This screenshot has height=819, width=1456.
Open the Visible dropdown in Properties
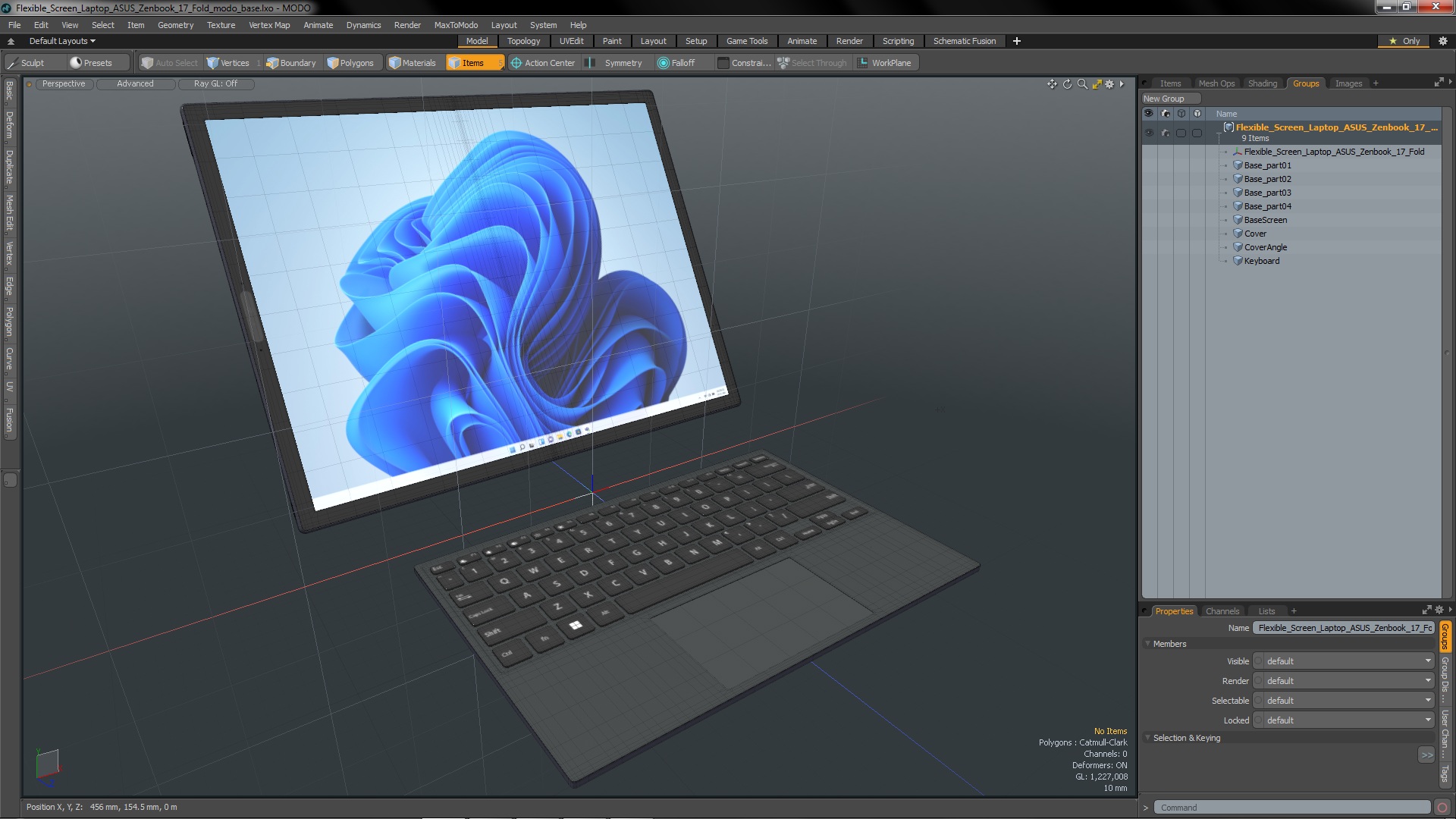(x=1343, y=661)
